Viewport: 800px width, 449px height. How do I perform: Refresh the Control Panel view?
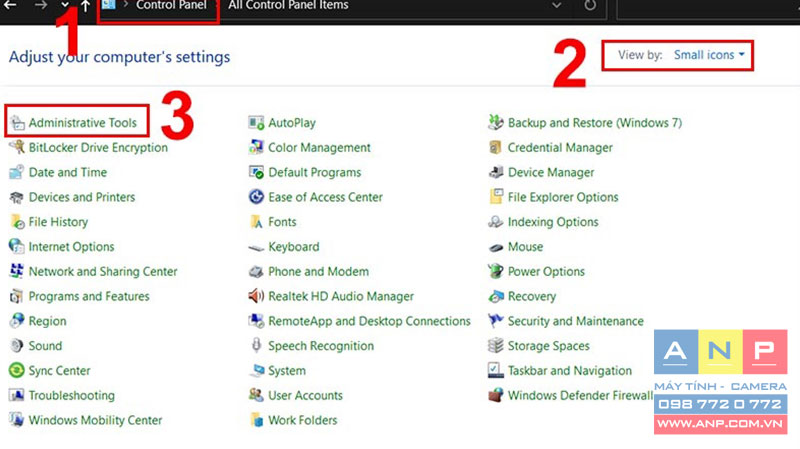590,6
